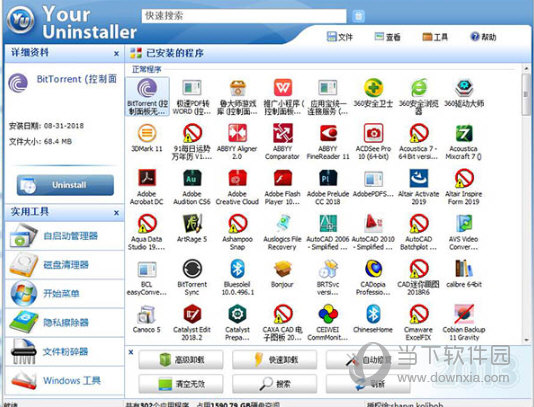The height and width of the screenshot is (407, 534).
Task: Select Adobe Audition CS6 icon
Action: pyautogui.click(x=192, y=178)
